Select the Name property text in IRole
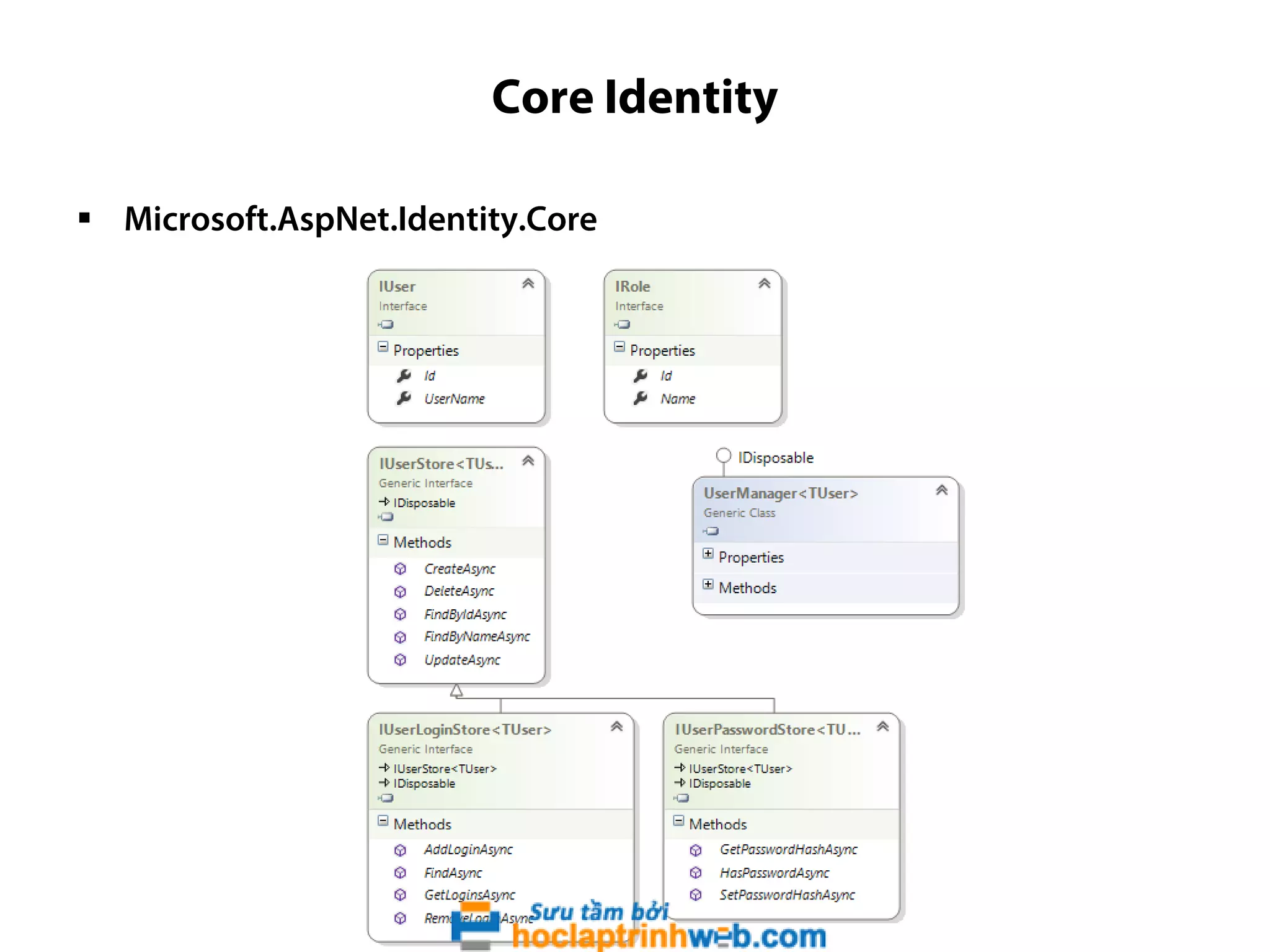1270x952 pixels. point(678,399)
